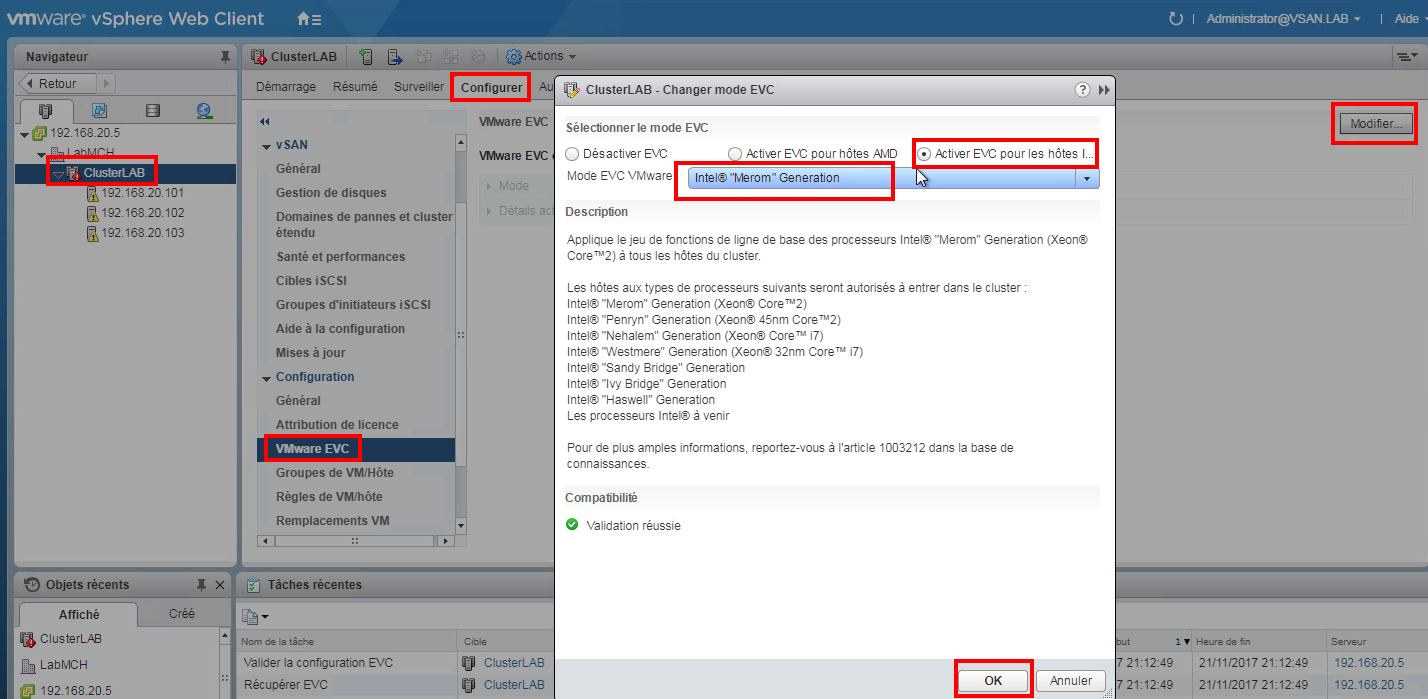Viewport: 1428px width, 699px height.
Task: Switch to Affiché tab in Objets récents
Action: click(80, 615)
